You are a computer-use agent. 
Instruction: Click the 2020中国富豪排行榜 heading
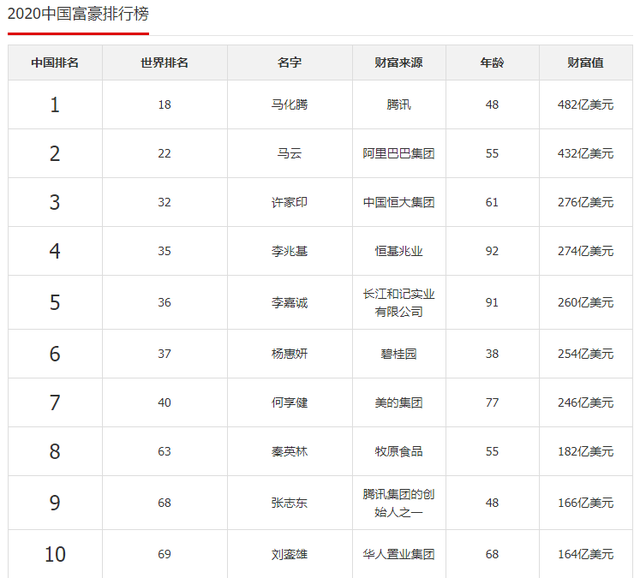(78, 14)
